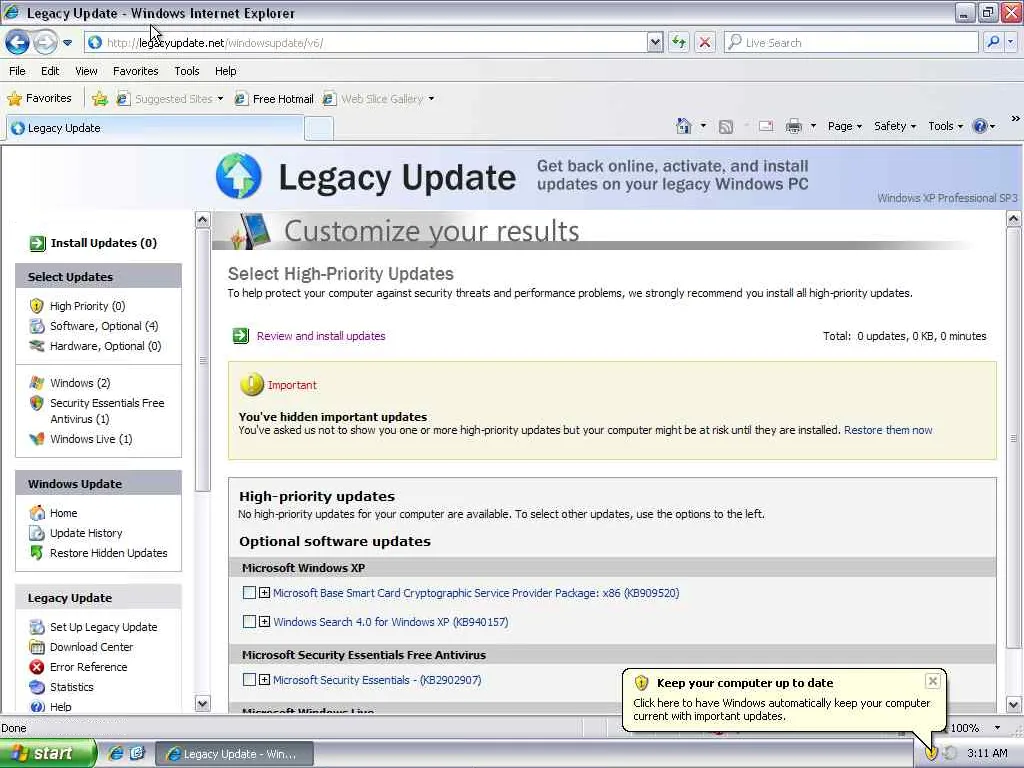The width and height of the screenshot is (1024, 768).
Task: Select the Legacy Update browser tab
Action: point(155,128)
